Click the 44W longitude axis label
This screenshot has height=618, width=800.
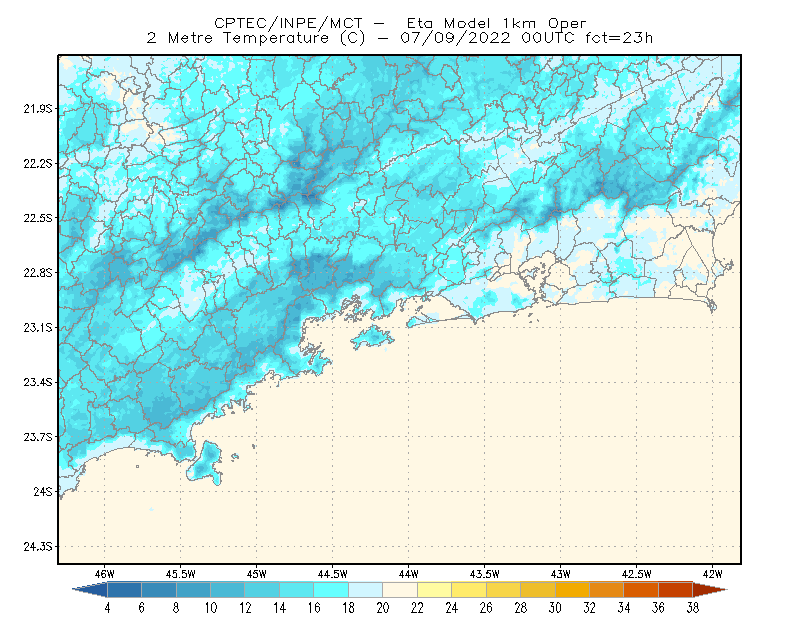[408, 574]
